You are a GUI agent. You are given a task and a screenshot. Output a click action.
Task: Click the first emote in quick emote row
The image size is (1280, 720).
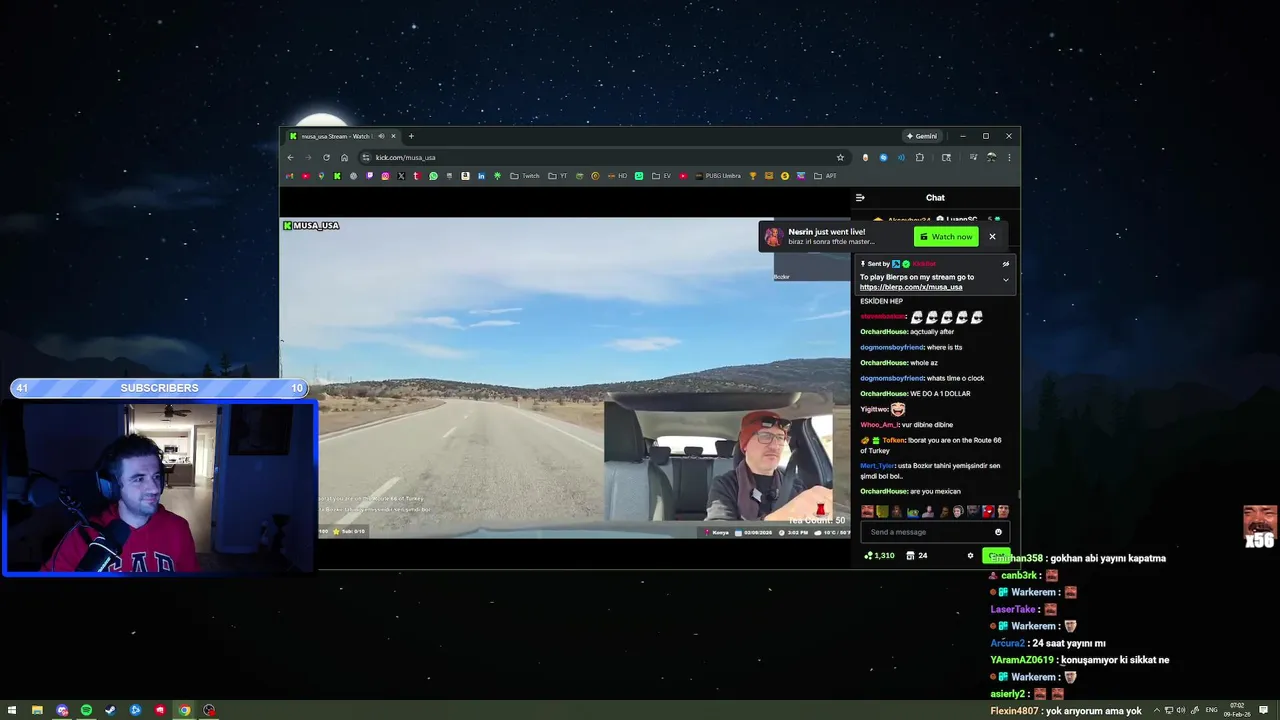[867, 511]
